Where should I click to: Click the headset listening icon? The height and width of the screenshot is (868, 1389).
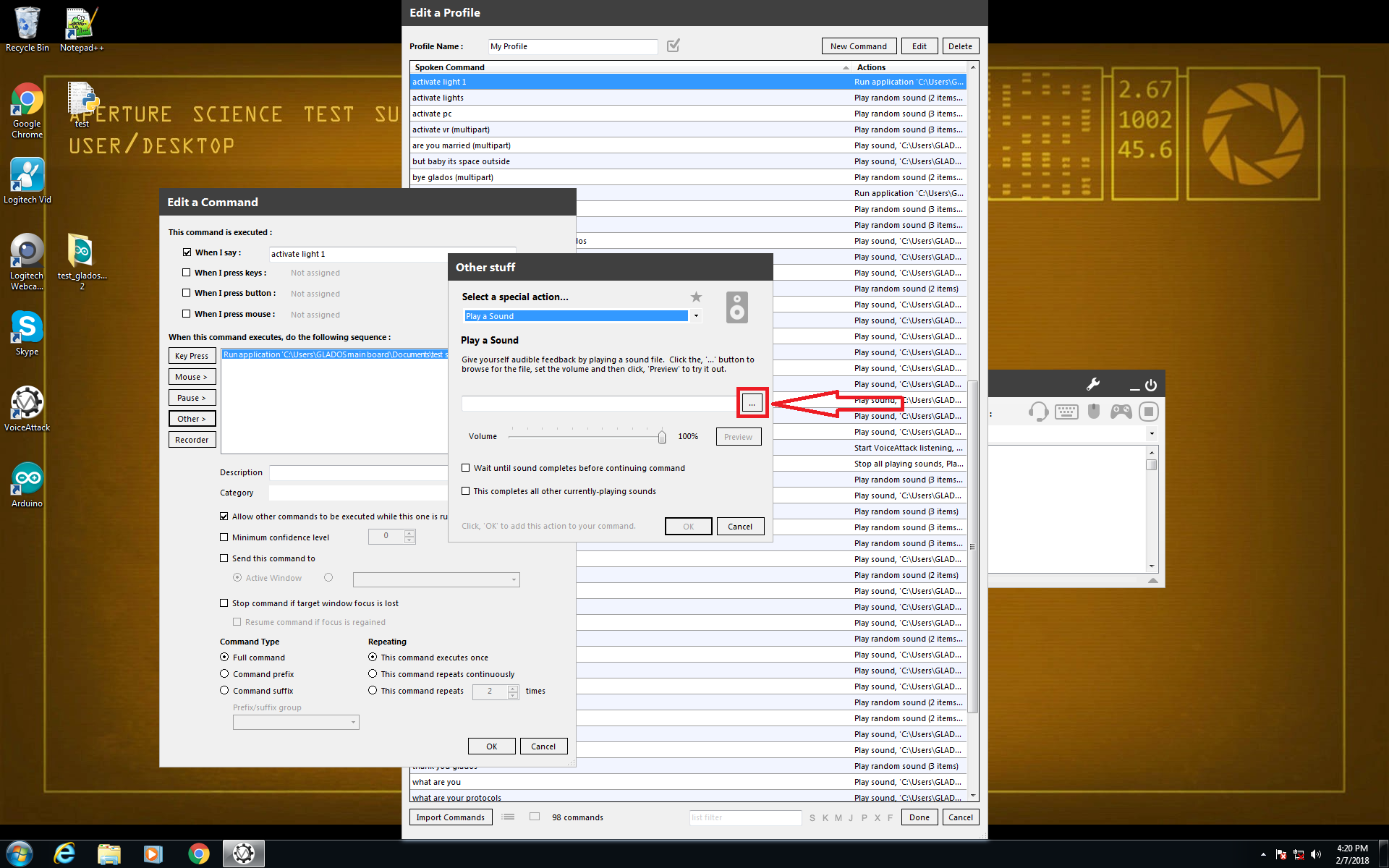click(x=1038, y=412)
